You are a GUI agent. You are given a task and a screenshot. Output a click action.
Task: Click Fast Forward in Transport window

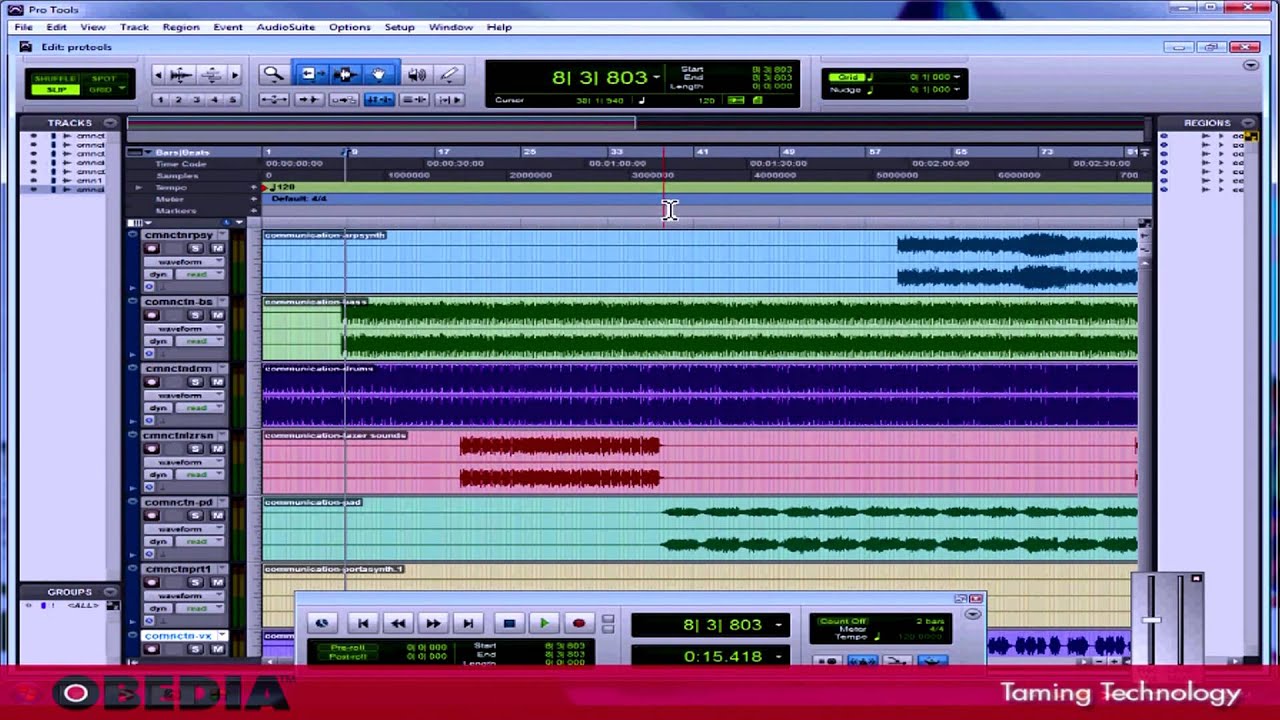(x=433, y=623)
